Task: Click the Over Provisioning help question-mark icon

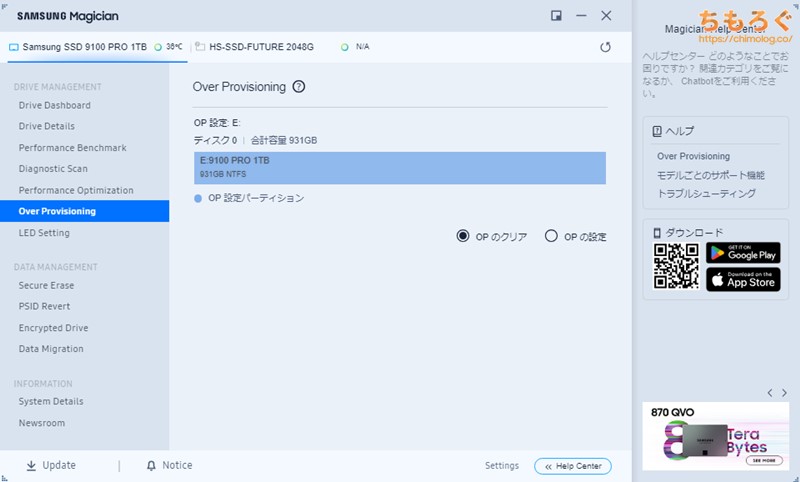Action: 298,87
